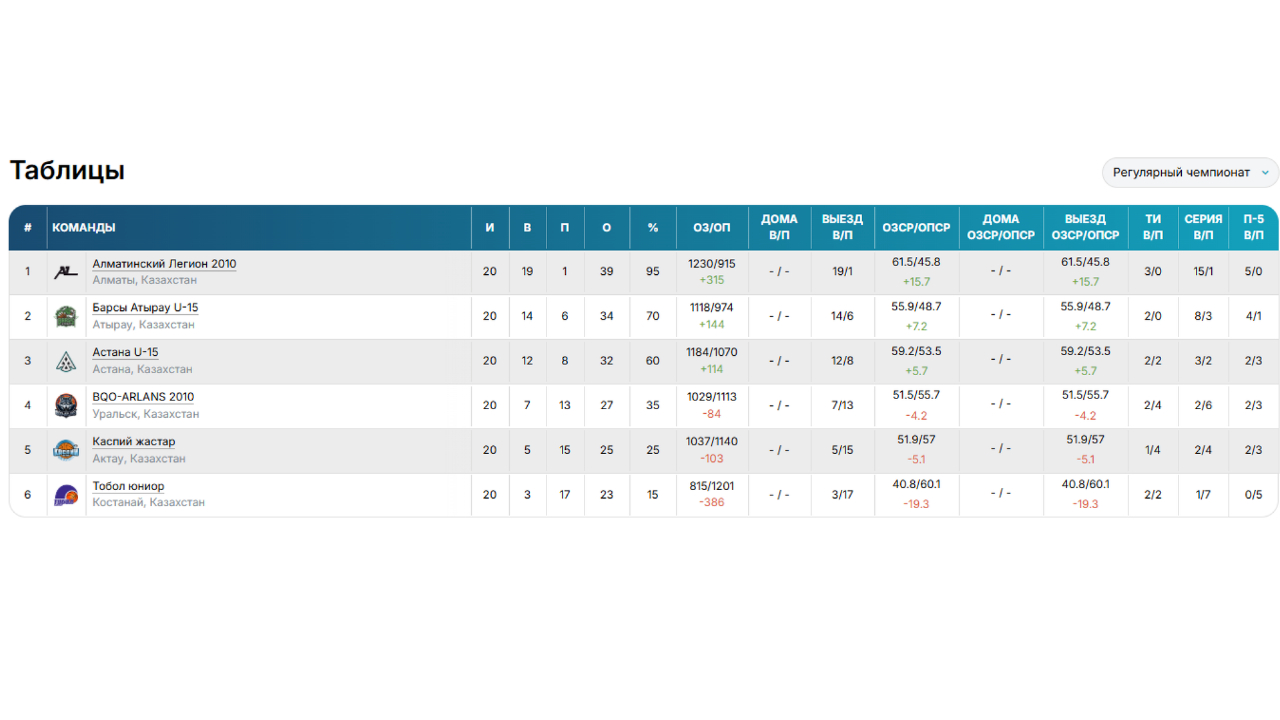Open the Тобол юниор team link
Image resolution: width=1280 pixels, height=720 pixels.
pos(128,487)
